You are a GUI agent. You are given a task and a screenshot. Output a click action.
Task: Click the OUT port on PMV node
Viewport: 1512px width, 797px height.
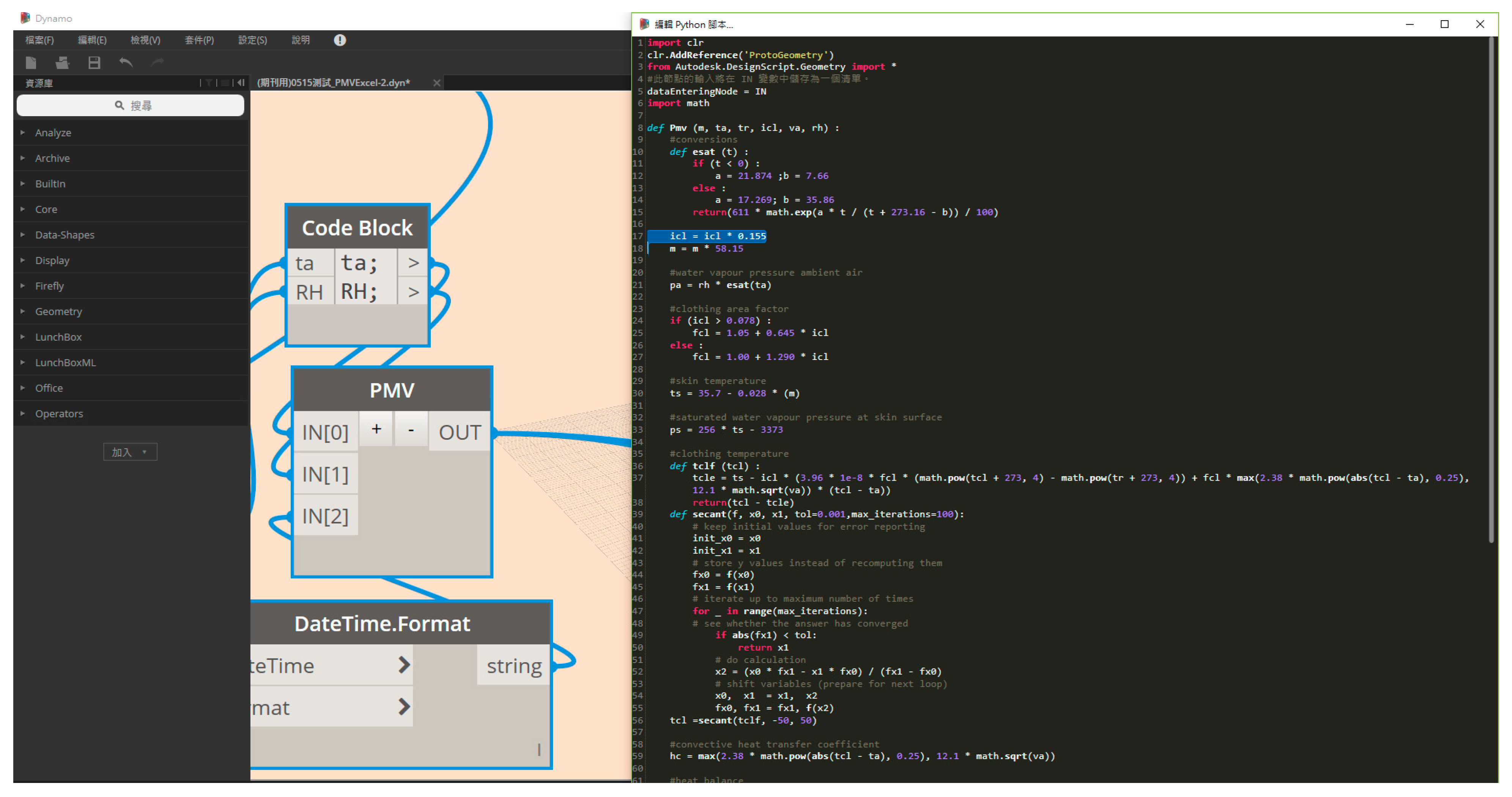coord(460,432)
